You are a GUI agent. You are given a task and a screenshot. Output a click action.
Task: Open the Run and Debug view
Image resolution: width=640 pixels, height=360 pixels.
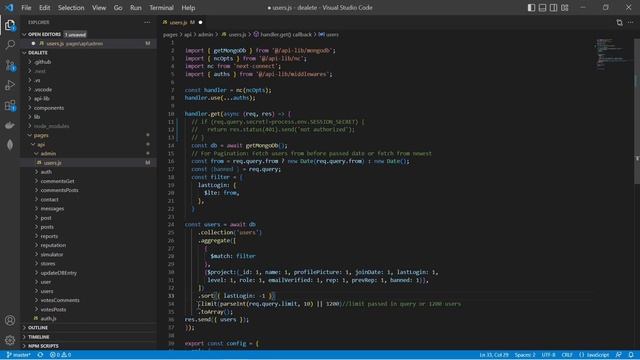(10, 85)
